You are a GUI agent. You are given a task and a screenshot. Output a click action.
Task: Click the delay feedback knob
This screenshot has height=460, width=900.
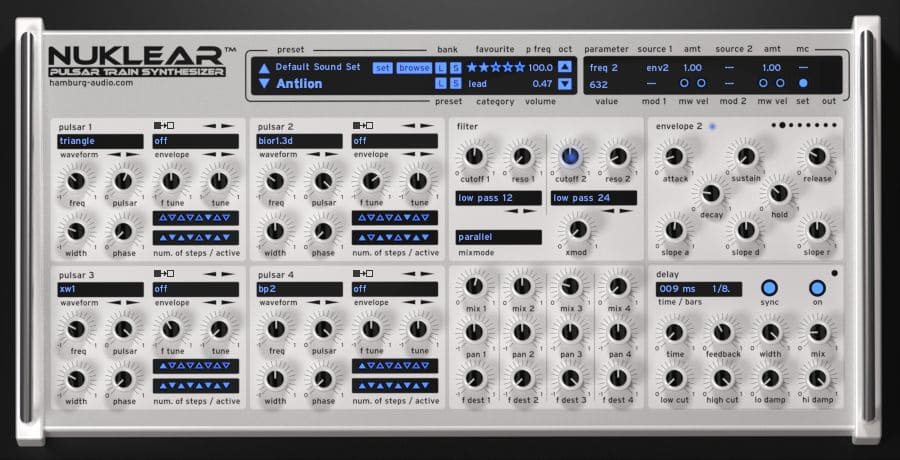pyautogui.click(x=722, y=331)
